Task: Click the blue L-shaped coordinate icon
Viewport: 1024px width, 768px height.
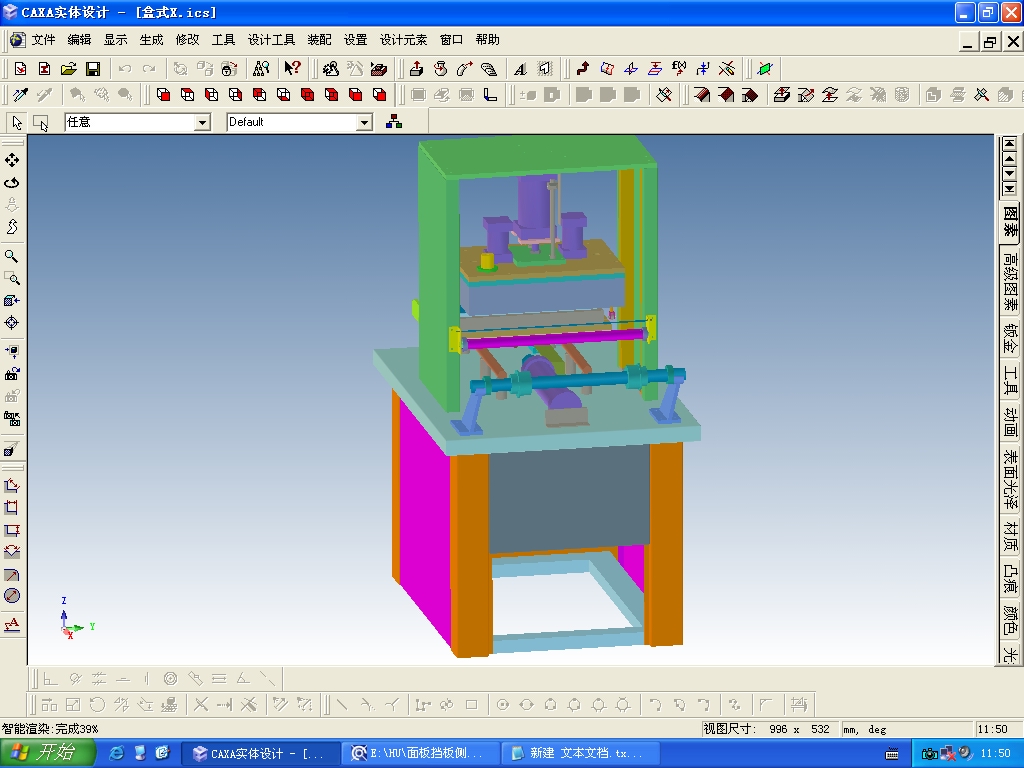Action: tap(490, 95)
